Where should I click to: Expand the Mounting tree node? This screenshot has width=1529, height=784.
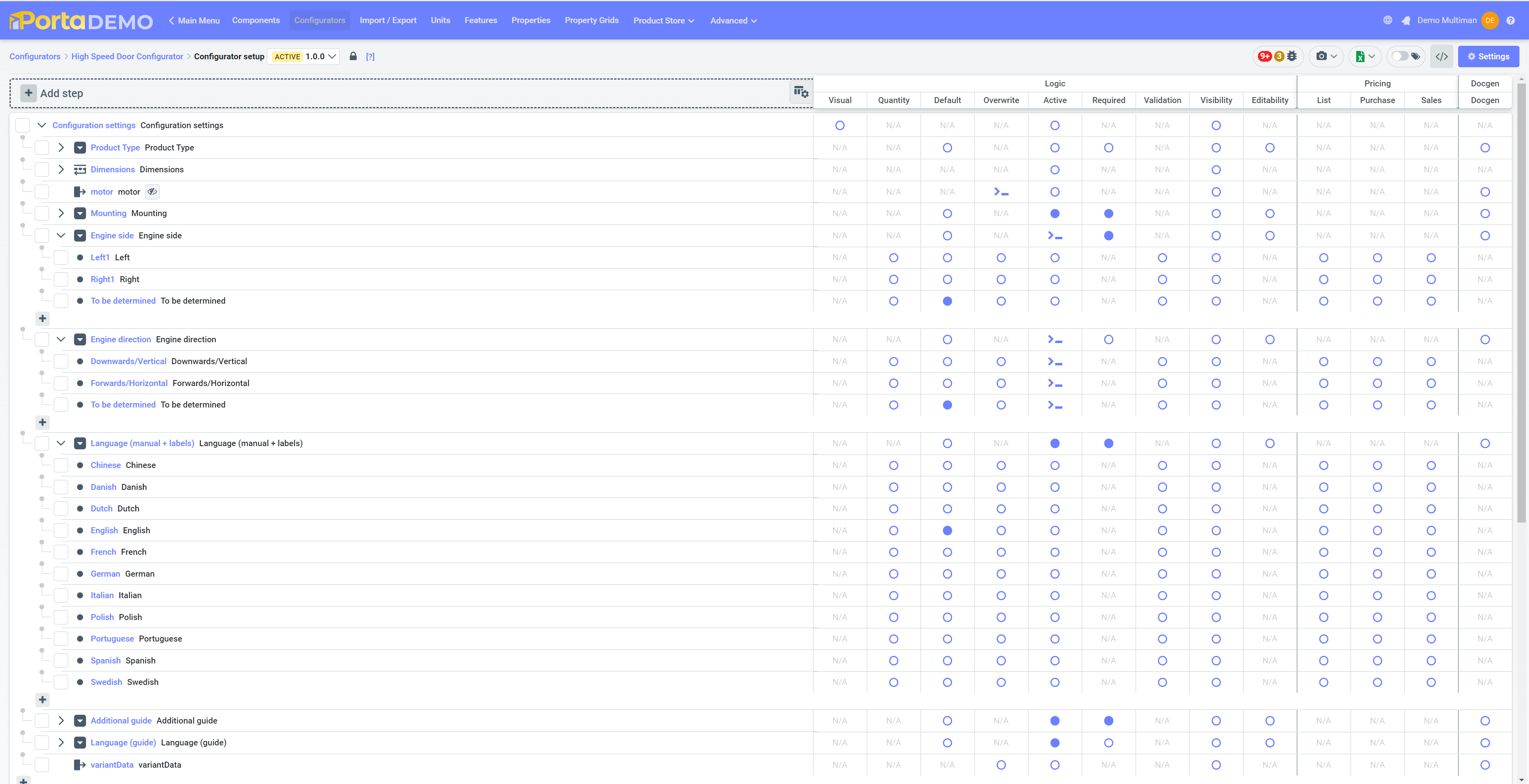coord(61,213)
